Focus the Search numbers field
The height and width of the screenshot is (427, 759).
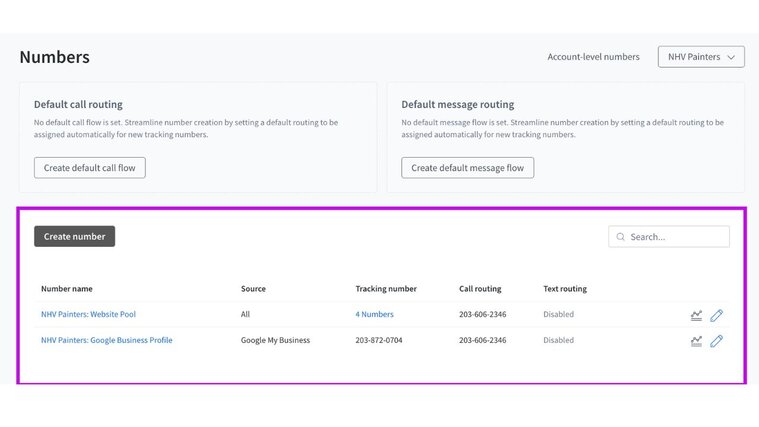[x=669, y=237]
